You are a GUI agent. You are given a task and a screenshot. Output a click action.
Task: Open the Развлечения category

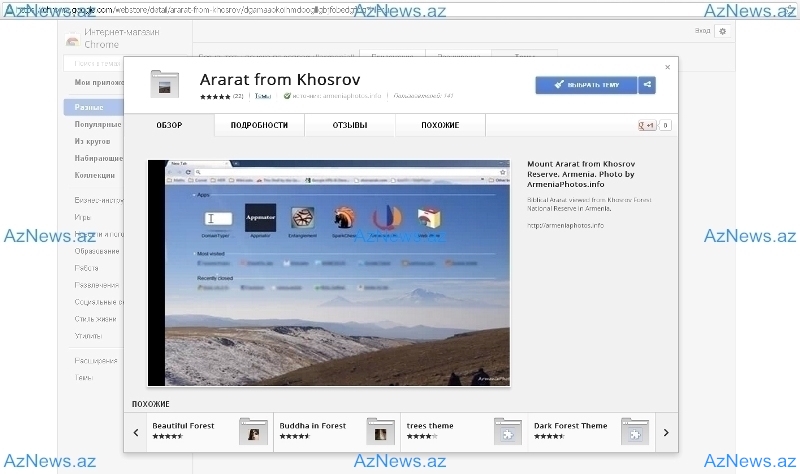click(96, 285)
